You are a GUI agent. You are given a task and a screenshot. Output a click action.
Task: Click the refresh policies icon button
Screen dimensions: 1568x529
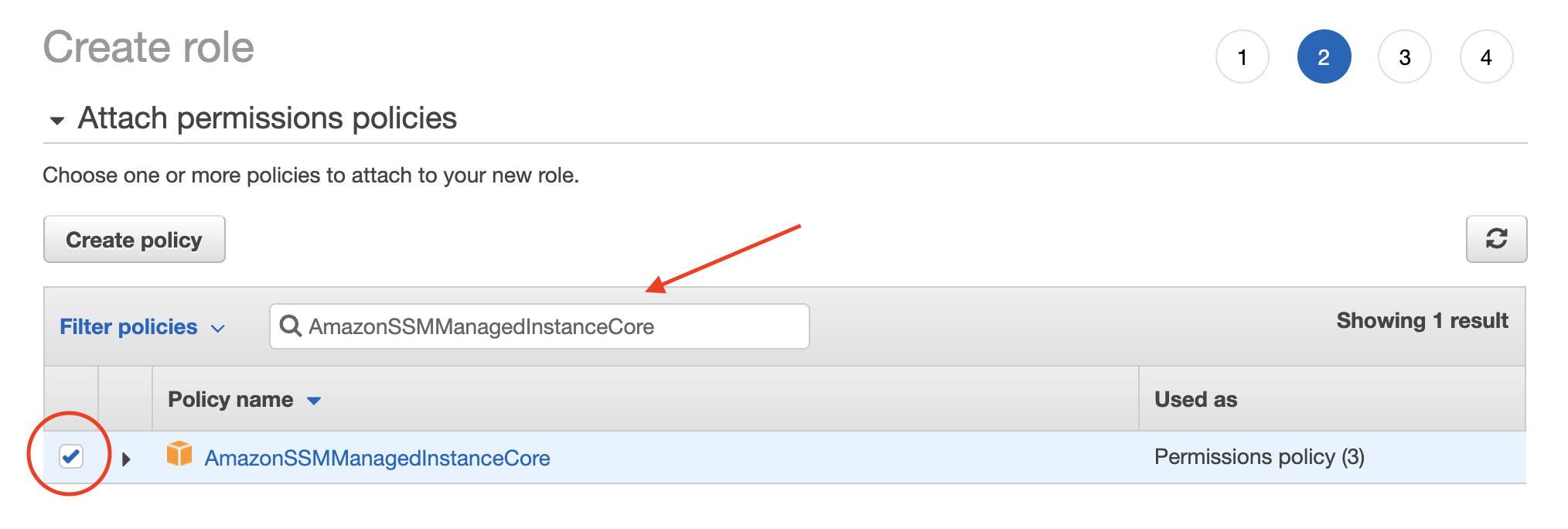(x=1496, y=239)
